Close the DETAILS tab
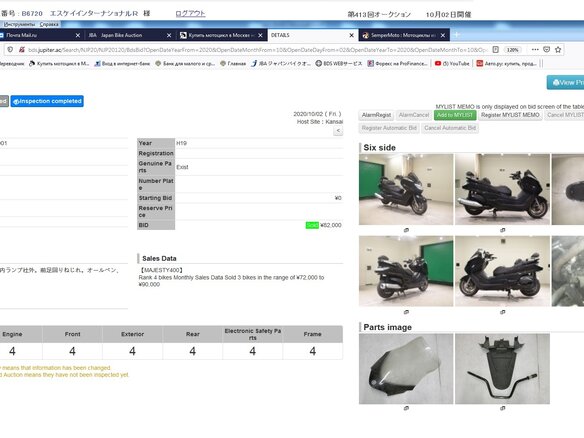Image resolution: width=584 pixels, height=438 pixels. point(351,35)
